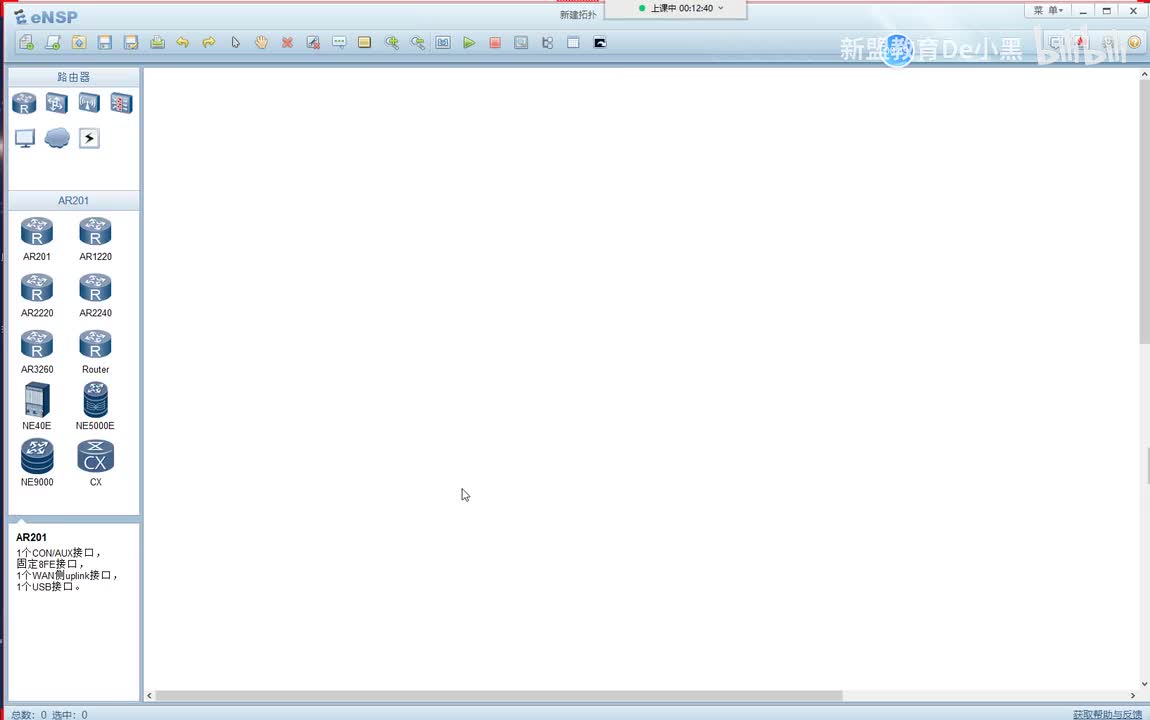
Task: Pick the NE40E device model
Action: (x=37, y=407)
